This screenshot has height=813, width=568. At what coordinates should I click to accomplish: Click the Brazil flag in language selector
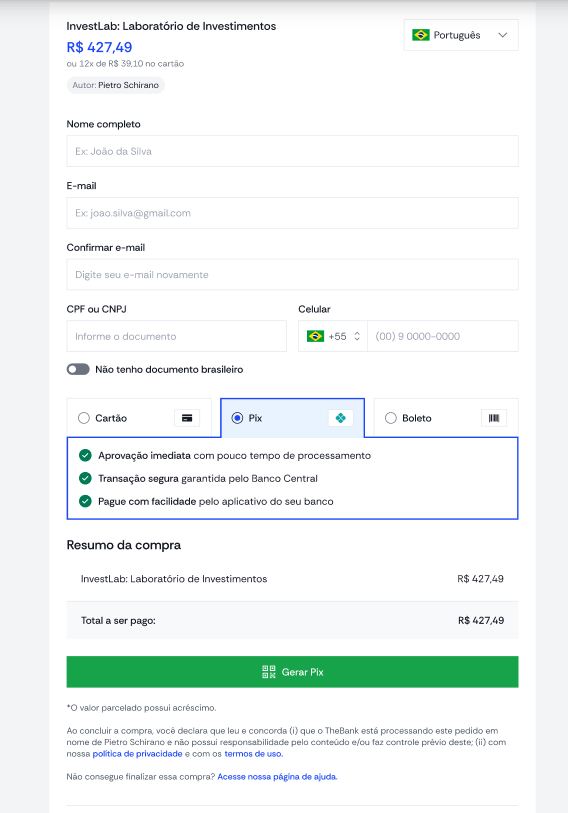pyautogui.click(x=421, y=35)
